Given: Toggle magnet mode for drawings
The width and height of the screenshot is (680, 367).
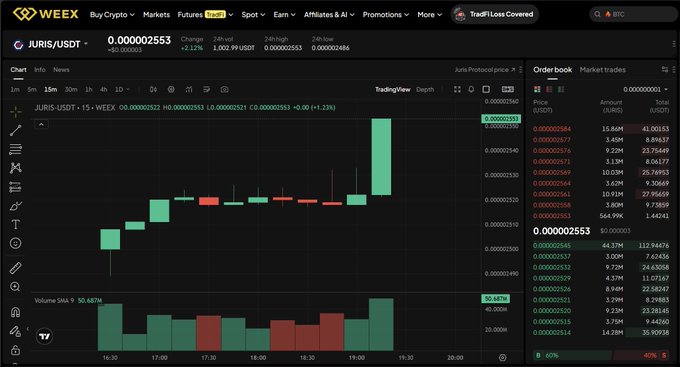Looking at the screenshot, I should tap(16, 312).
